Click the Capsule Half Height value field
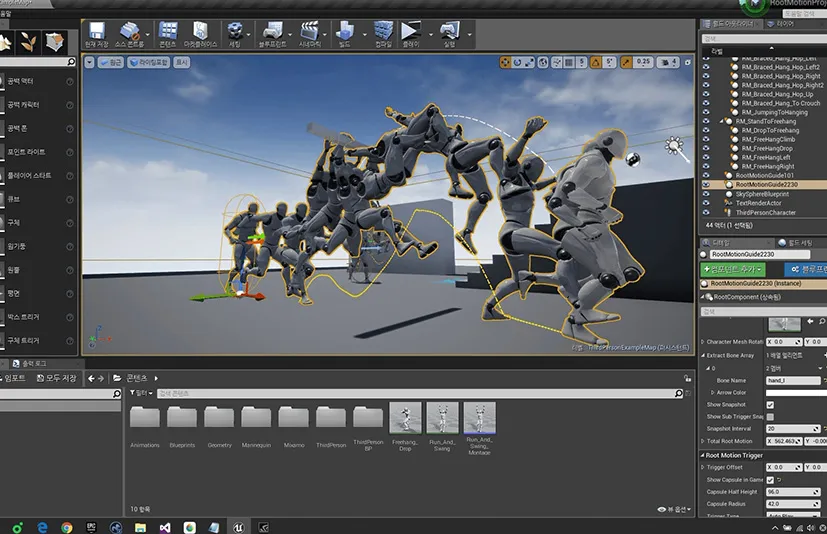This screenshot has height=534, width=827. click(x=793, y=492)
